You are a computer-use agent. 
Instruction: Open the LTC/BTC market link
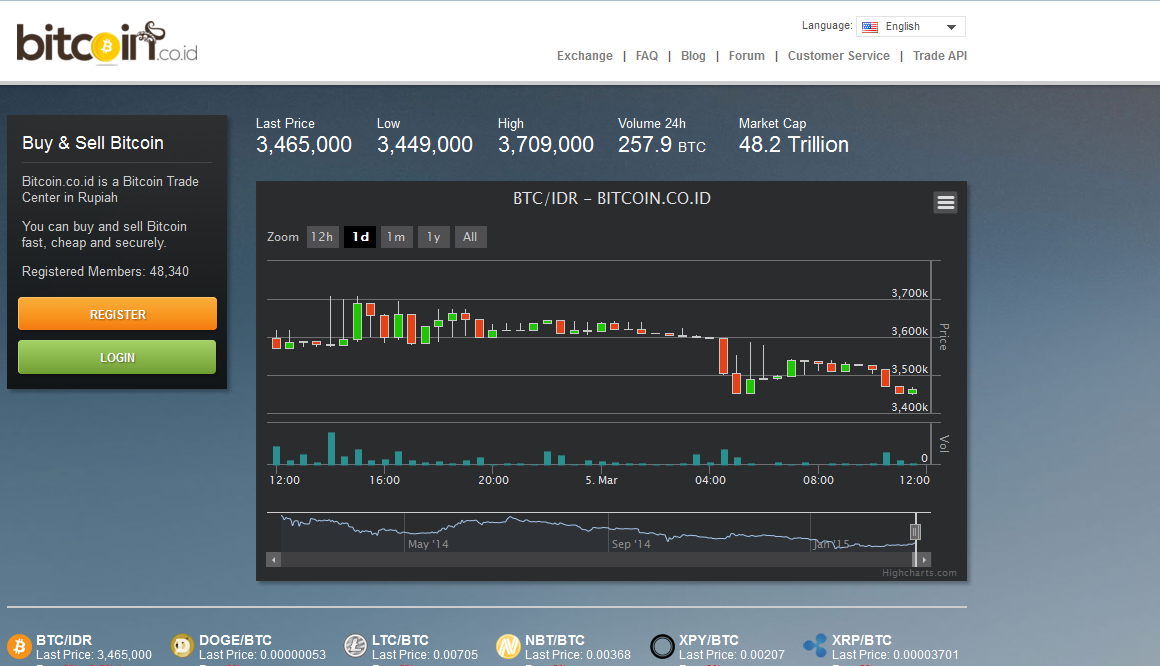(400, 640)
